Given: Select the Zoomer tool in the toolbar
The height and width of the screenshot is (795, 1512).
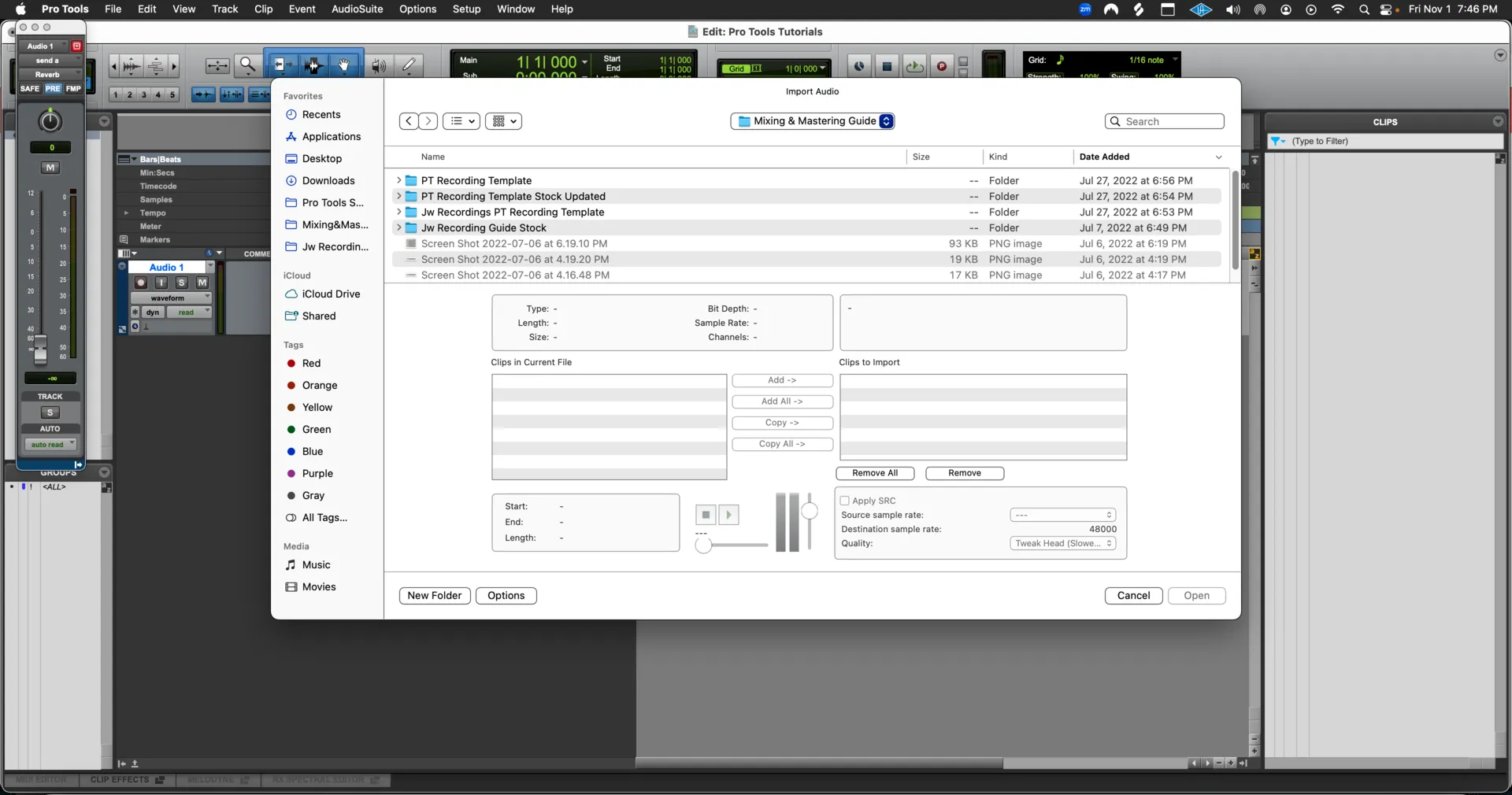Looking at the screenshot, I should point(248,65).
